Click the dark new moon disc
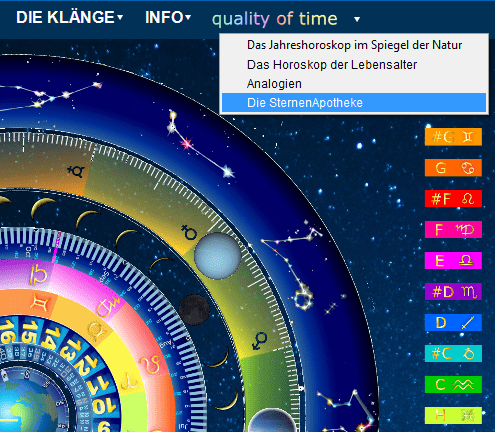The height and width of the screenshot is (432, 495). pos(194,310)
